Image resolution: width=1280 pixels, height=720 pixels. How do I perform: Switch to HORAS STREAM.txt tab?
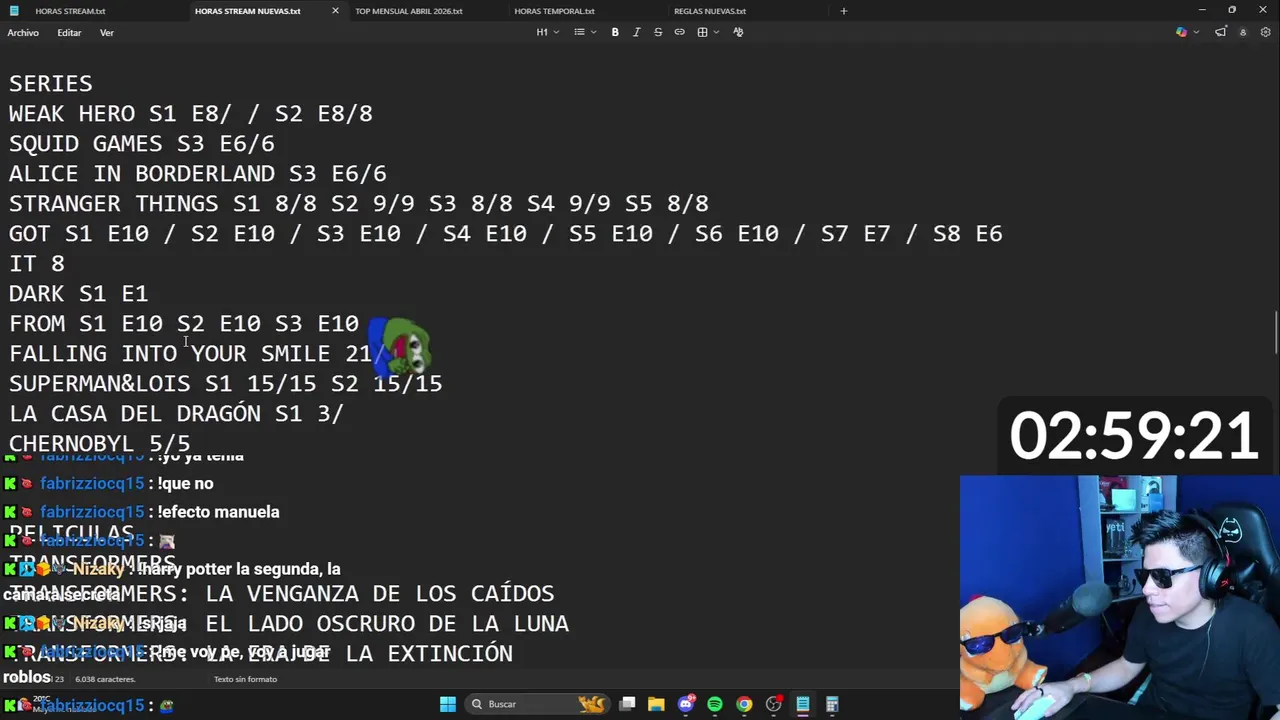coord(70,11)
